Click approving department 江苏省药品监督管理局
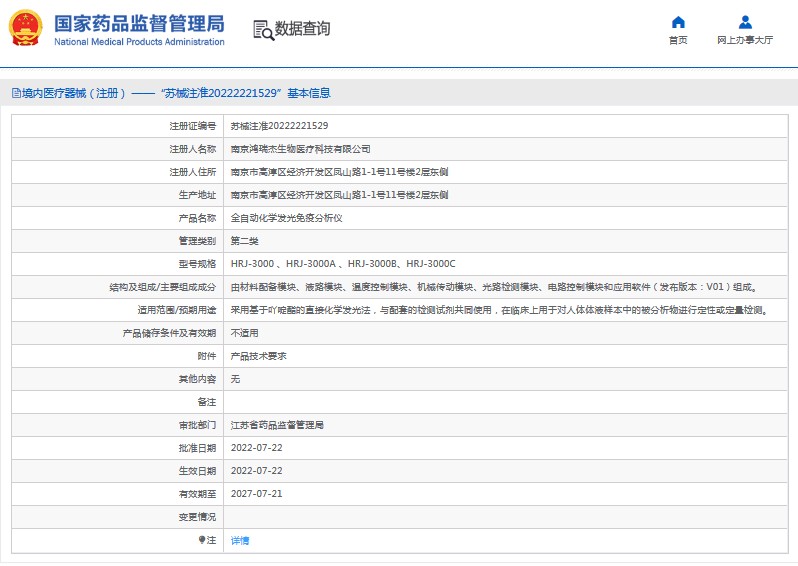 277,425
